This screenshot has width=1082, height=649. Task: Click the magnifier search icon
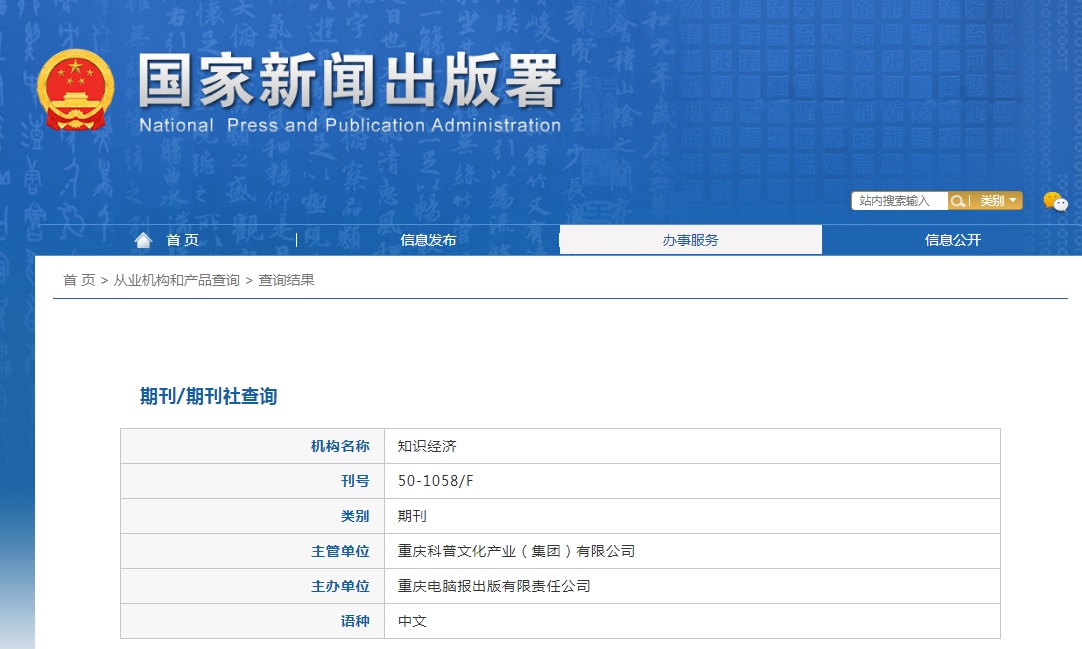click(957, 200)
